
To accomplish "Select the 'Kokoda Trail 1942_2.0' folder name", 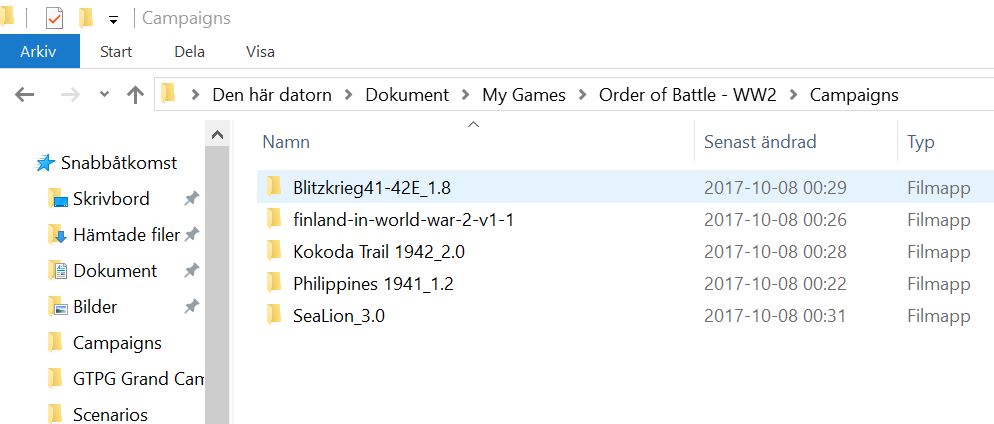I will click(379, 252).
